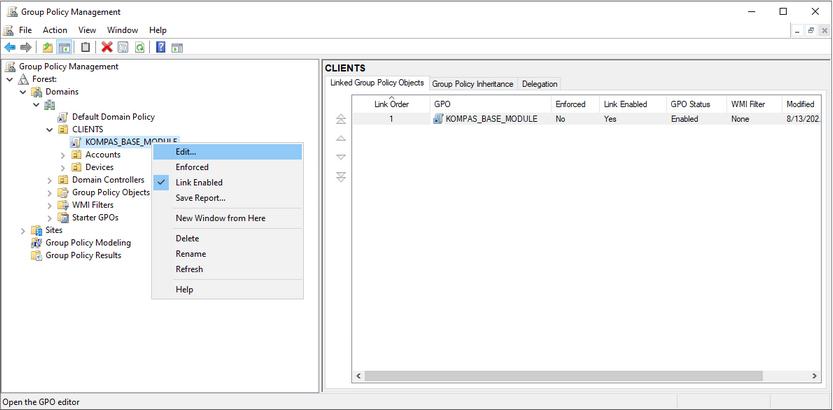Click the Group Policy Results icon
Image resolution: width=833 pixels, height=410 pixels.
[36, 255]
